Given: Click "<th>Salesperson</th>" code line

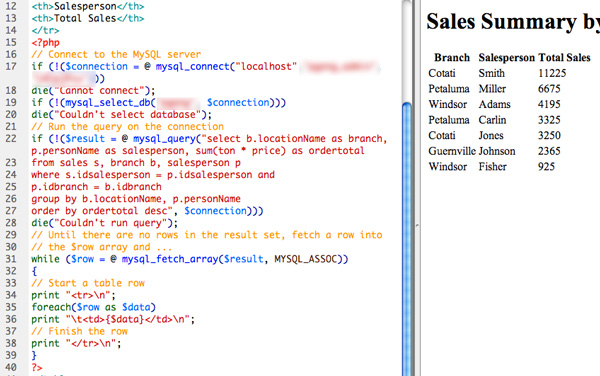Looking at the screenshot, I should pyautogui.click(x=88, y=6).
